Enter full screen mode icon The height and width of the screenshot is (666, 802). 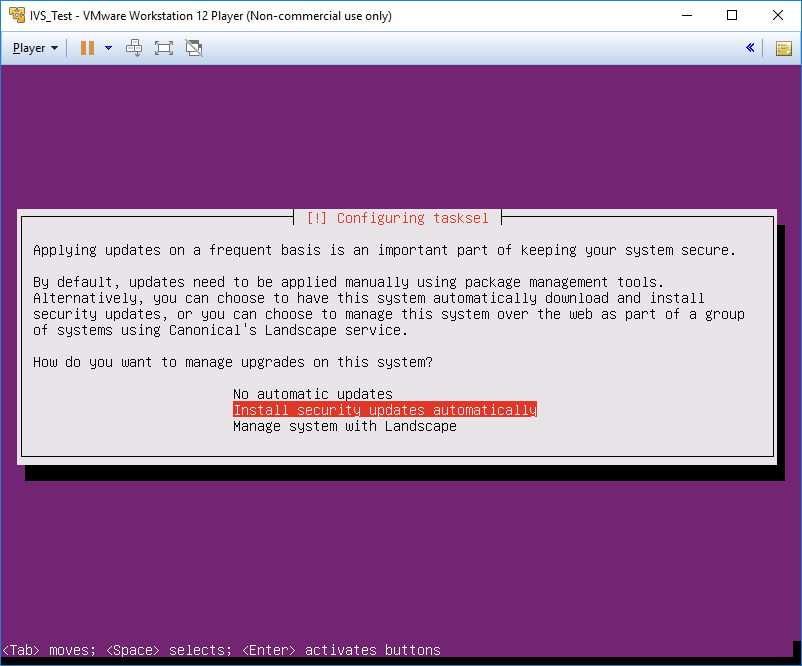pos(164,48)
